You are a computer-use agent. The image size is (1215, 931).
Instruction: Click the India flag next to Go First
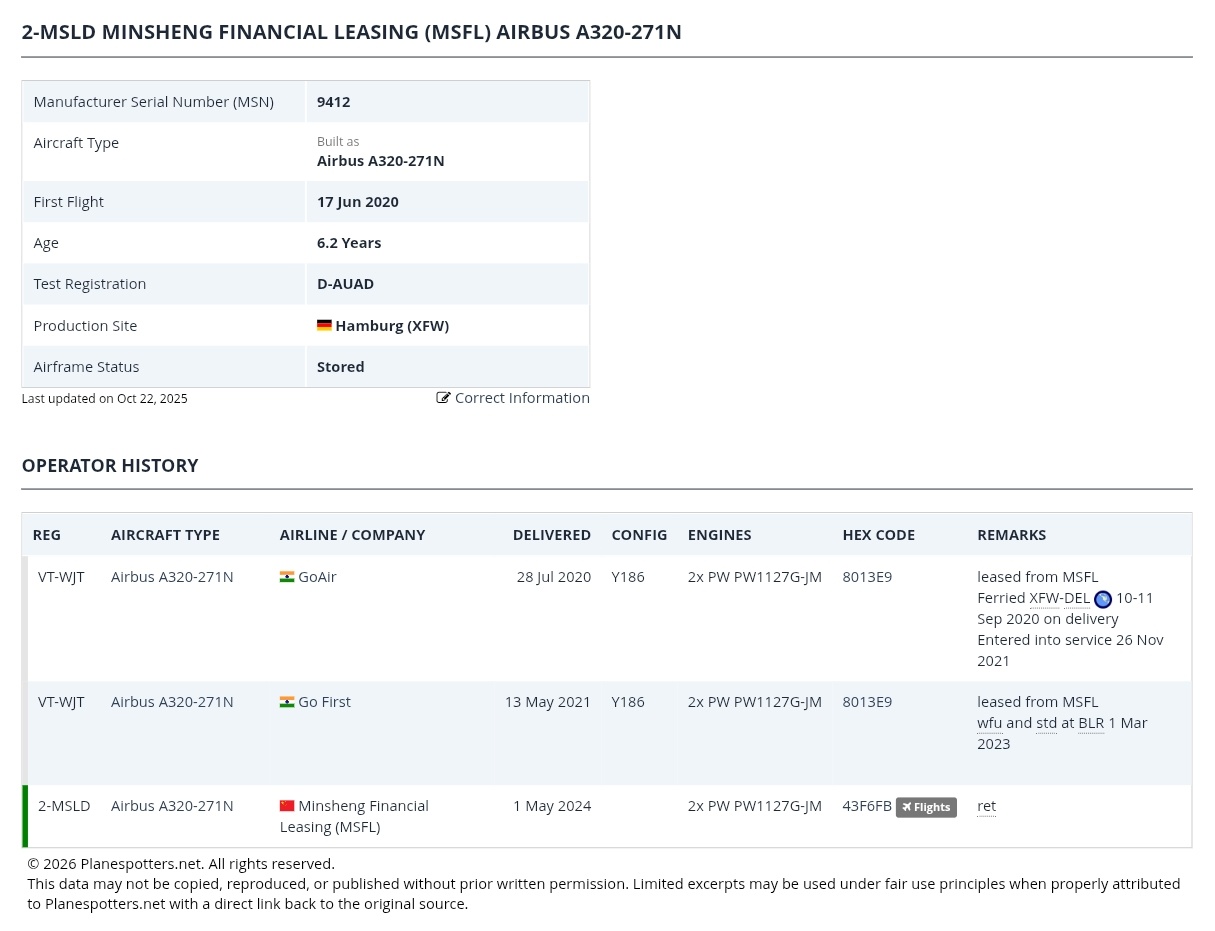tap(287, 702)
